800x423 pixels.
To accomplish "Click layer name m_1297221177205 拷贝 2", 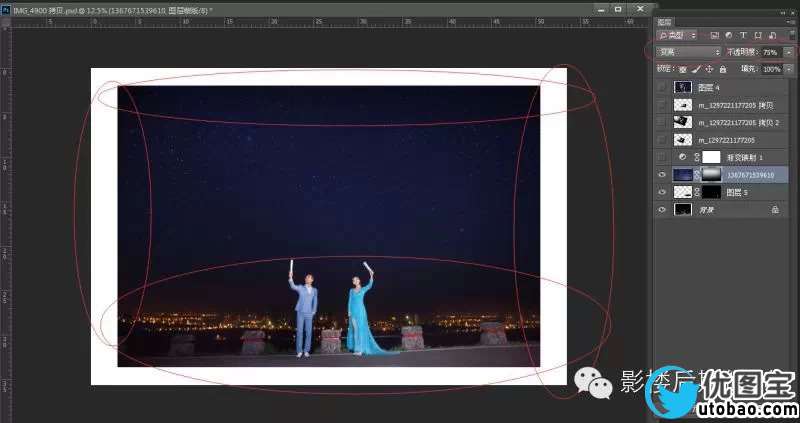I will click(739, 123).
